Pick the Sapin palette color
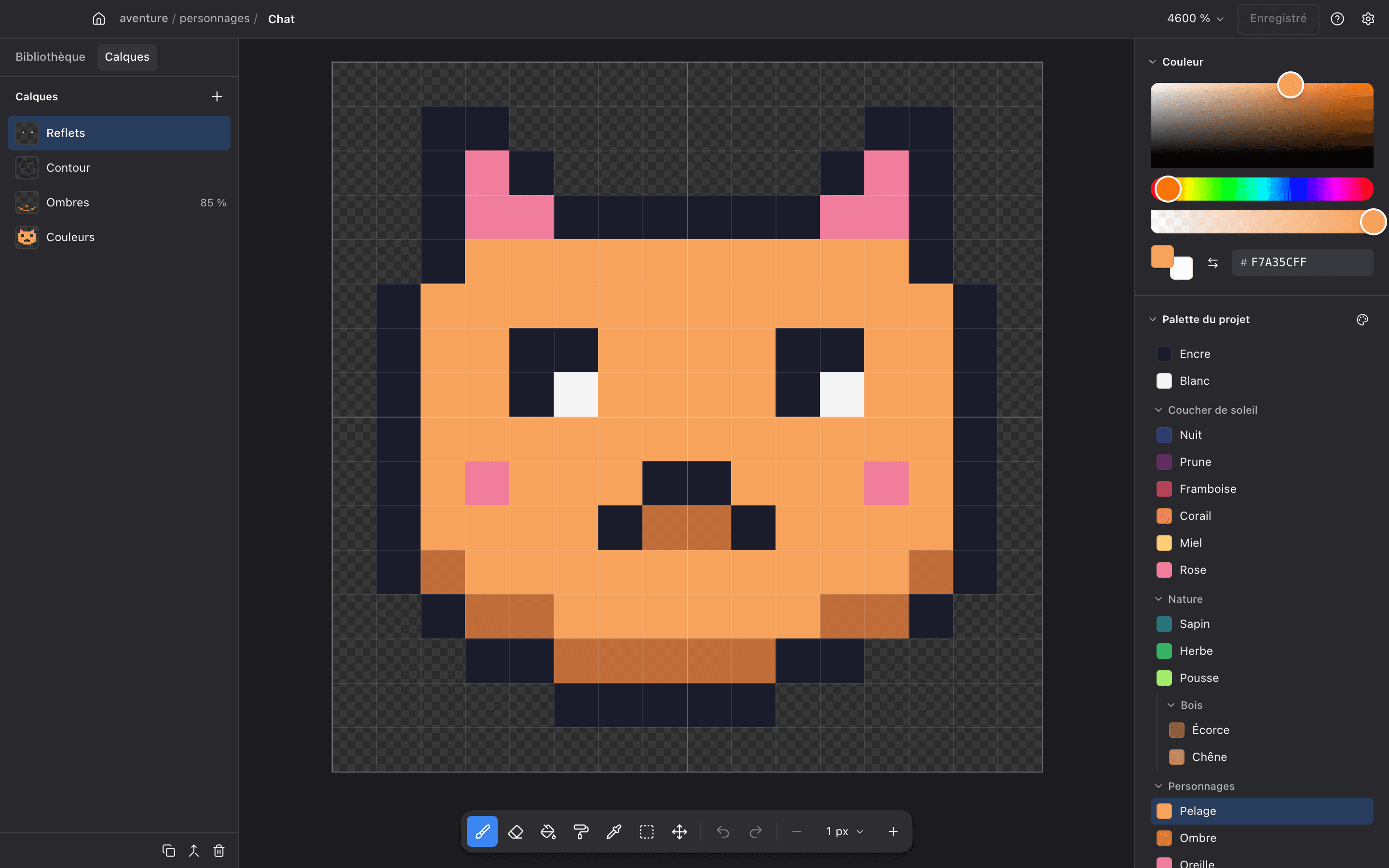 [1262, 624]
